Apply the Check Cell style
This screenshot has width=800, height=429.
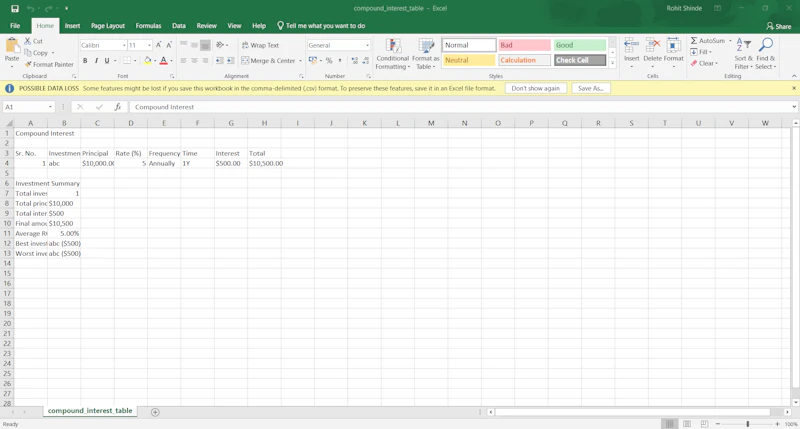pyautogui.click(x=580, y=60)
